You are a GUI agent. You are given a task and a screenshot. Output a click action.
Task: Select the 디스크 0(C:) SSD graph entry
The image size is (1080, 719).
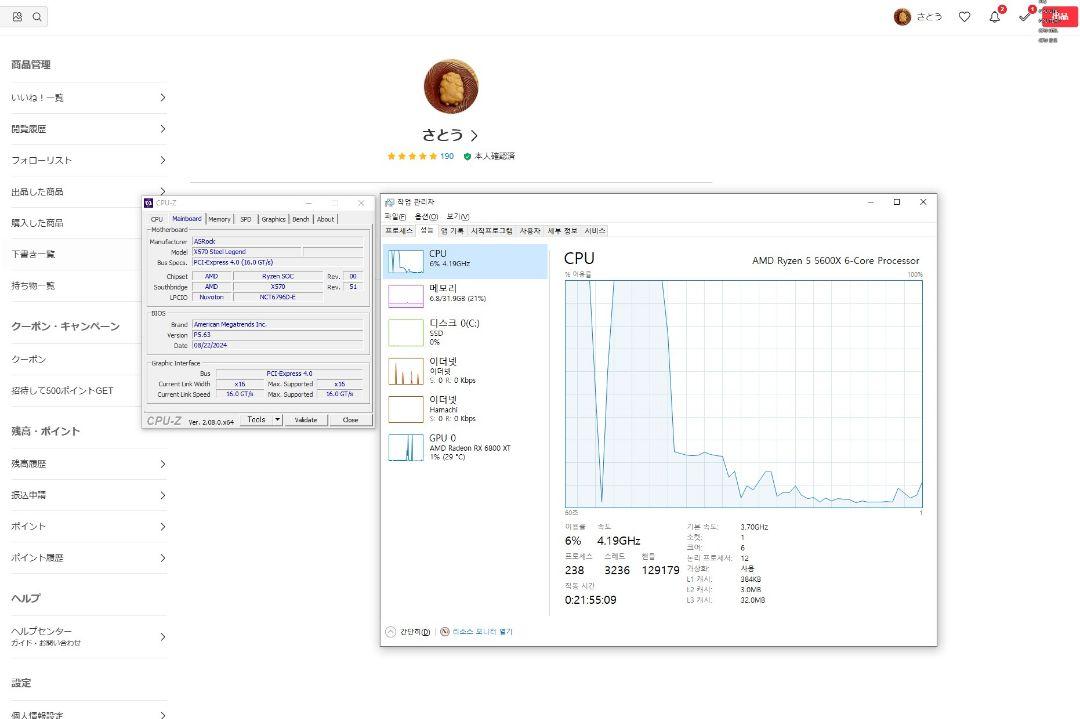coord(466,332)
